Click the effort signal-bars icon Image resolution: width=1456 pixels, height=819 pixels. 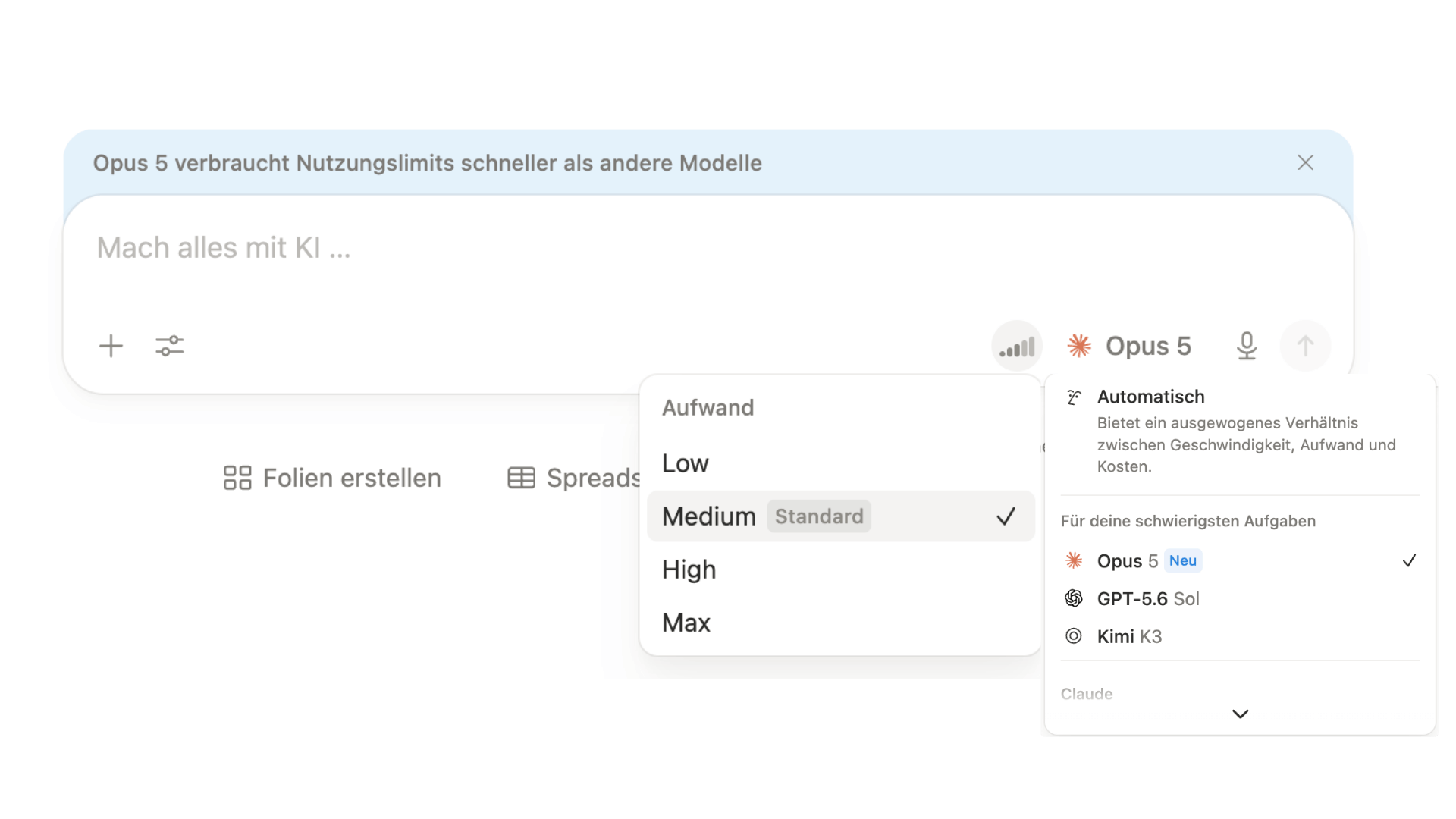(x=1017, y=347)
